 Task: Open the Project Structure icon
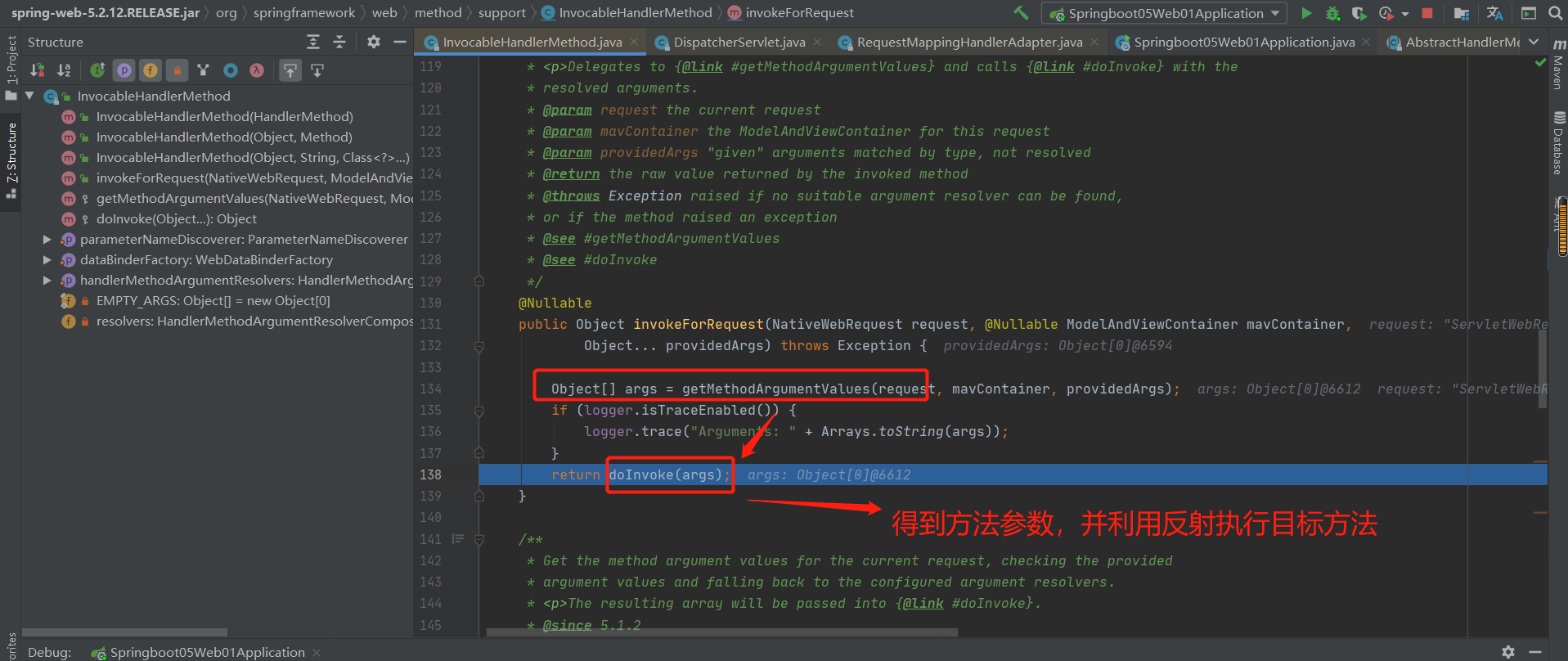tap(1462, 13)
